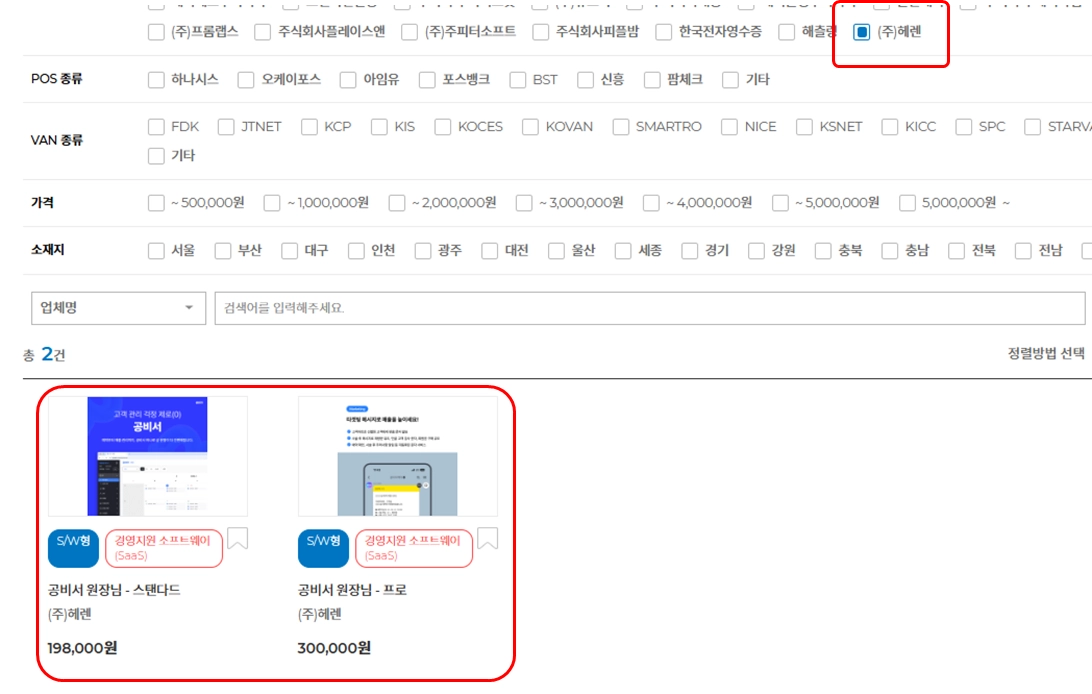
Task: Filter price up to 4,000,000원
Action: (651, 203)
